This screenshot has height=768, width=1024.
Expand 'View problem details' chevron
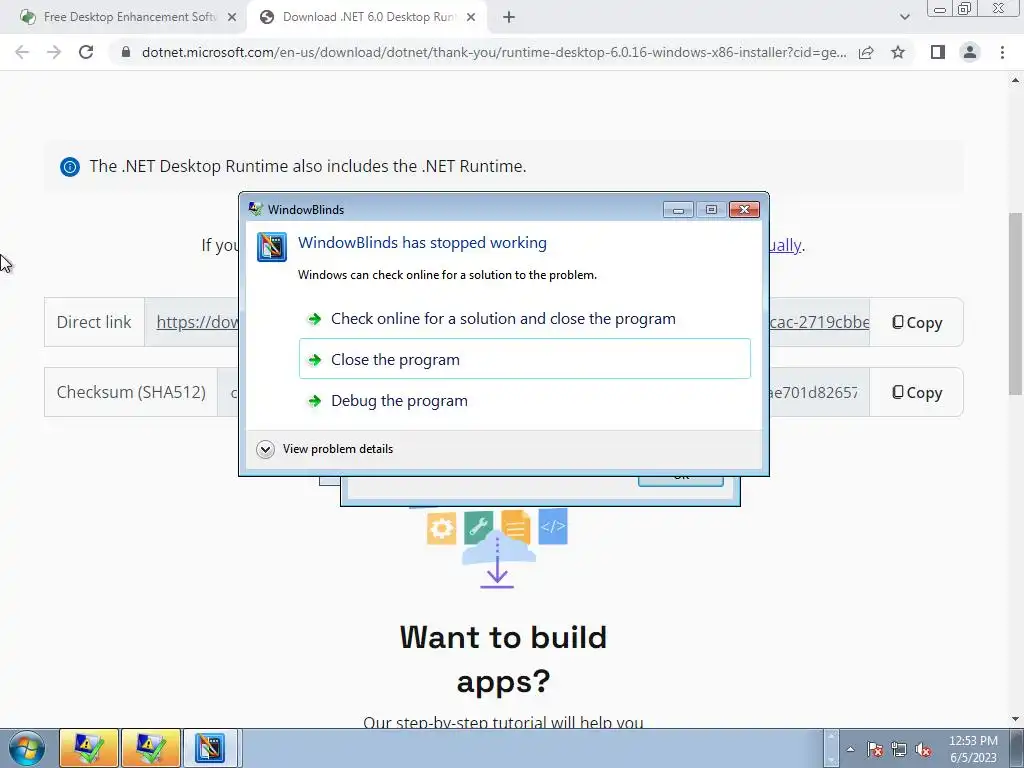(265, 449)
